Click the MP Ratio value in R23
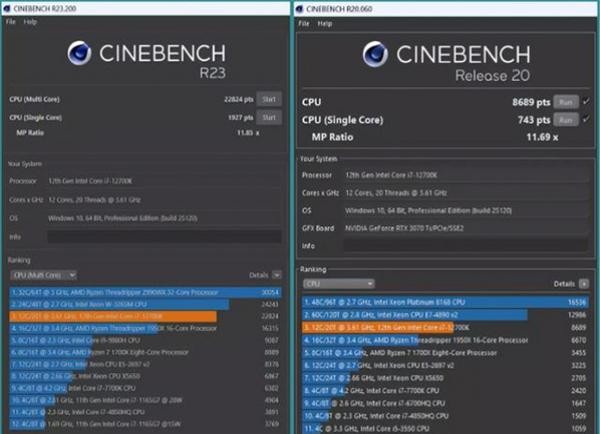Image resolution: width=600 pixels, height=434 pixels. click(248, 133)
